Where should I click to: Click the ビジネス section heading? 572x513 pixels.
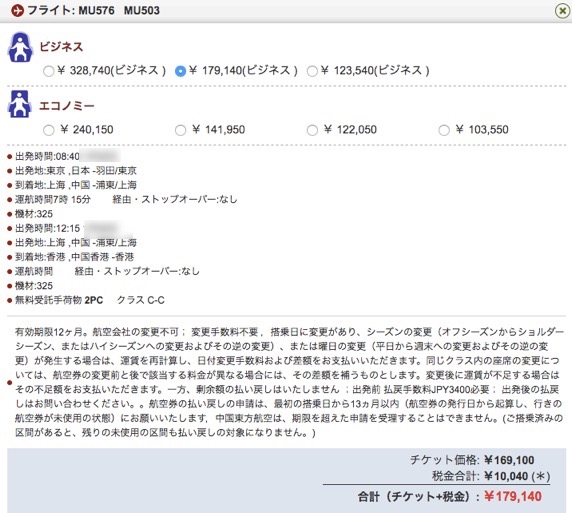point(61,47)
